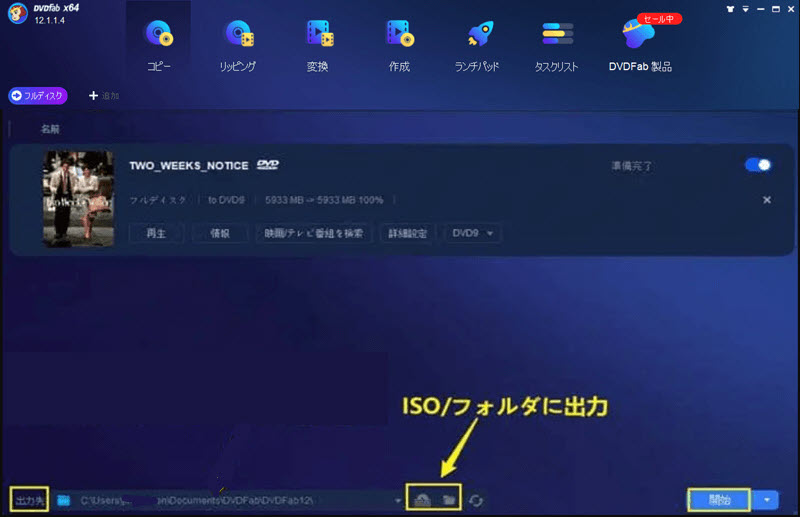Open DVDFab 製品 products page
The image size is (800, 517).
640,43
